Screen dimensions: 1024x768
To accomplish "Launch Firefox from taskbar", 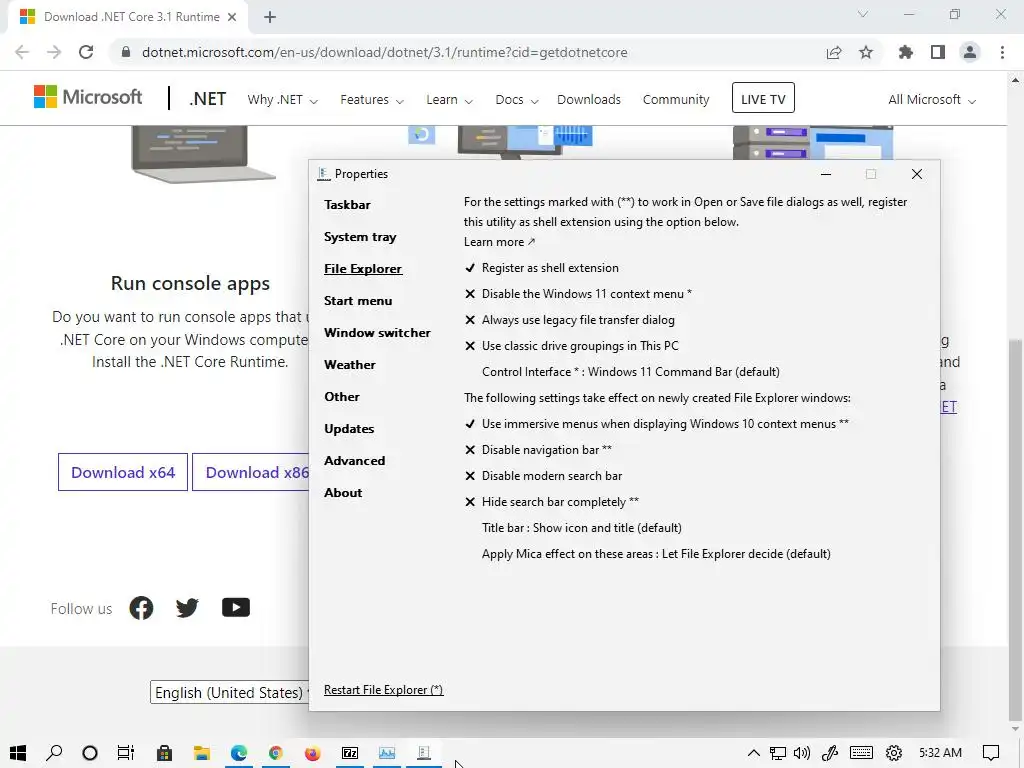I will [313, 753].
